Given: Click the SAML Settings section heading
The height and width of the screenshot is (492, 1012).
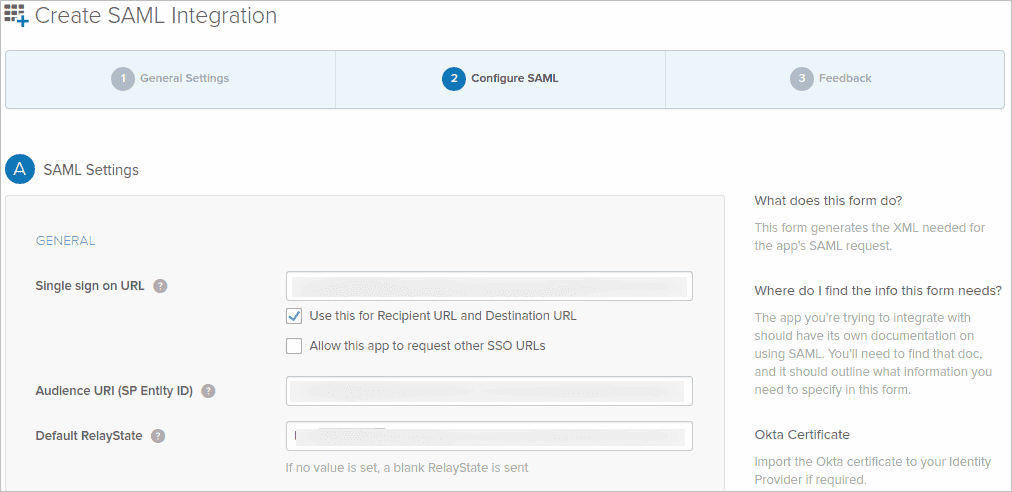Looking at the screenshot, I should point(91,170).
